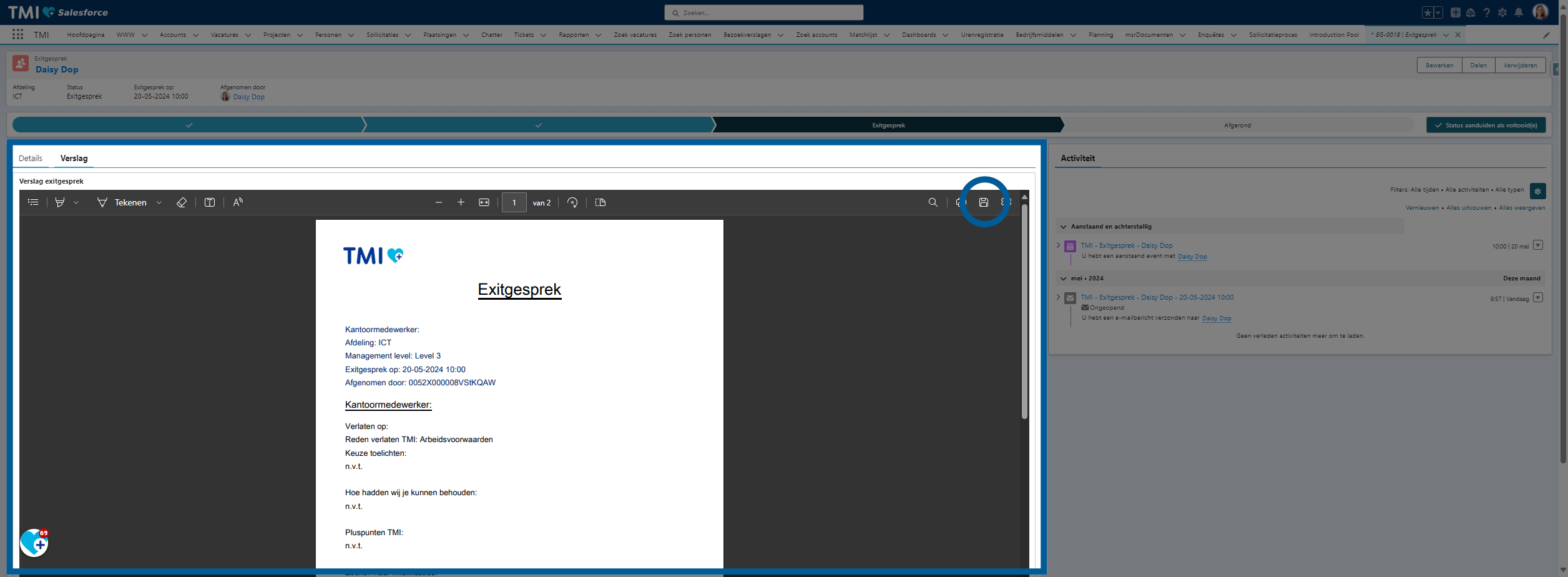Close the EG-0018 Exitgesprek tab

click(1458, 35)
